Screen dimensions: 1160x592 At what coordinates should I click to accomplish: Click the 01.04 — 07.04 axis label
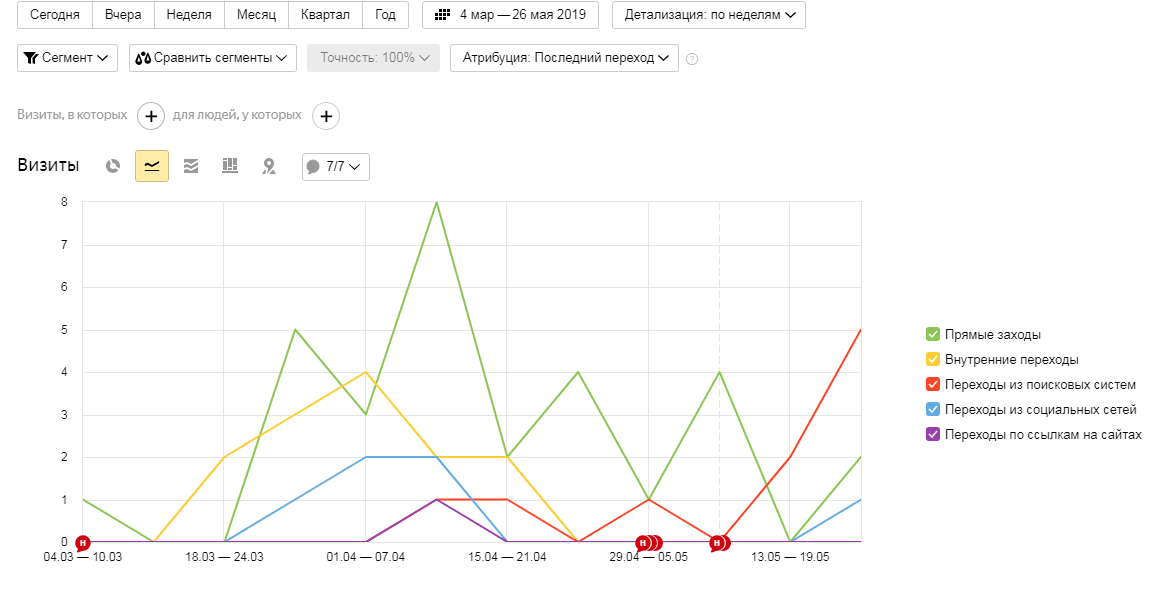click(365, 557)
